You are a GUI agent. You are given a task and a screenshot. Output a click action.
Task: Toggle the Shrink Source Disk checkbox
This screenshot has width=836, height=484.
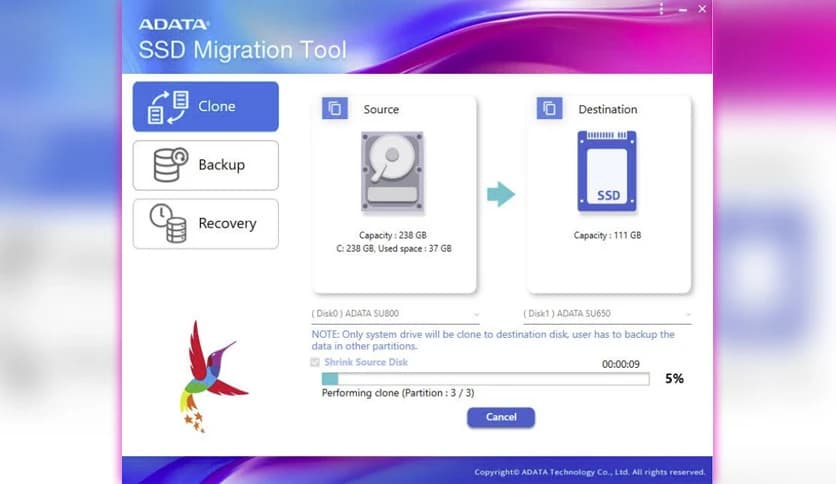315,362
